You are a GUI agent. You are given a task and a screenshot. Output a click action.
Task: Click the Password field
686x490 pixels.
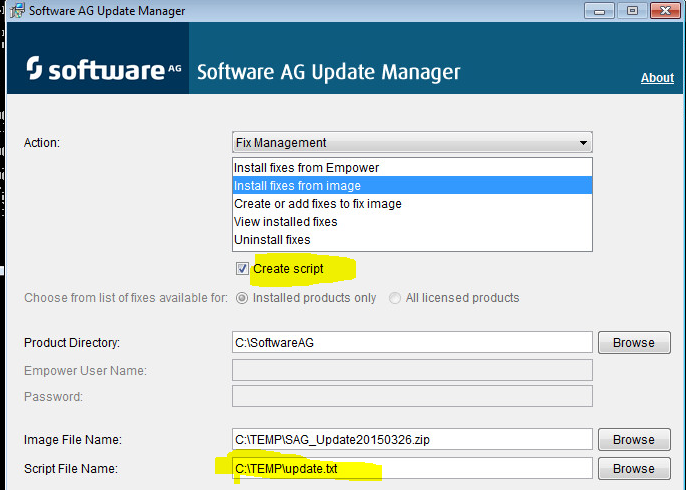coord(412,396)
